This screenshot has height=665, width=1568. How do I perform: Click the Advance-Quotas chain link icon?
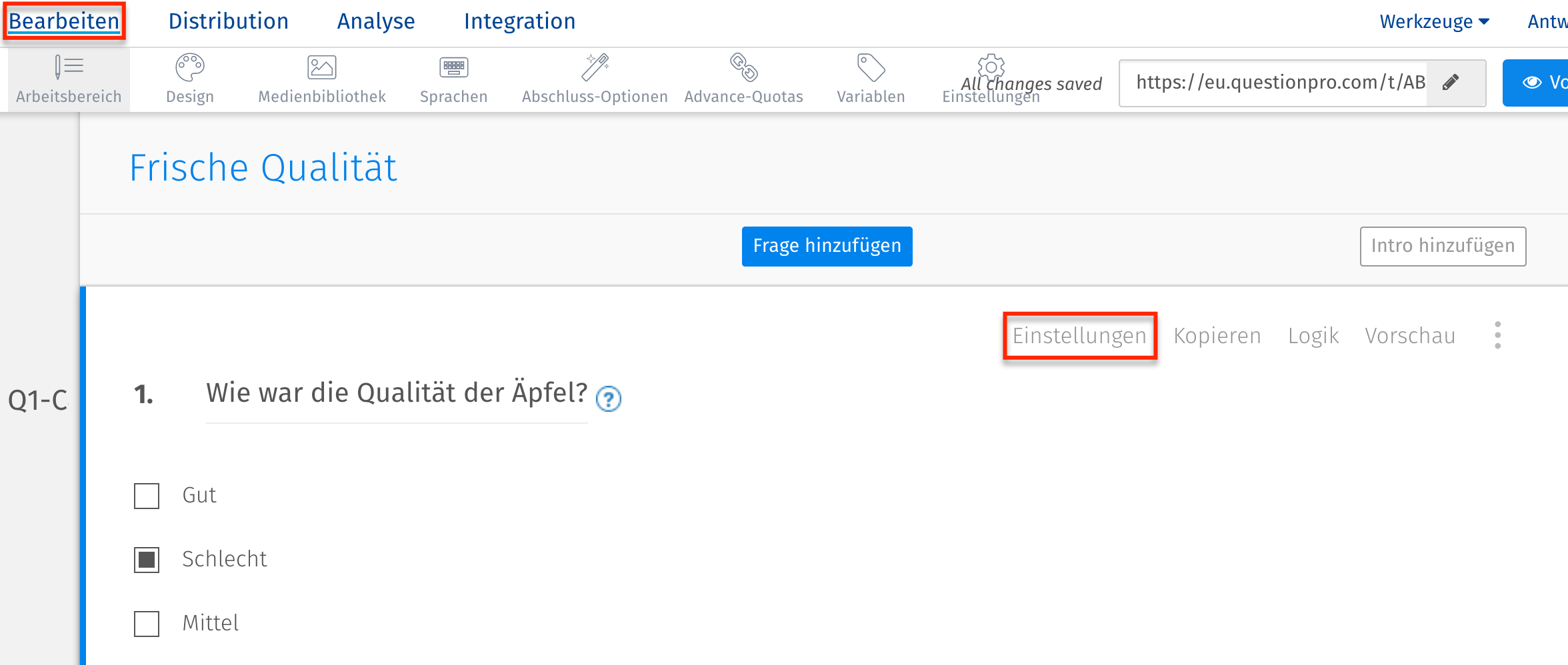click(x=743, y=67)
